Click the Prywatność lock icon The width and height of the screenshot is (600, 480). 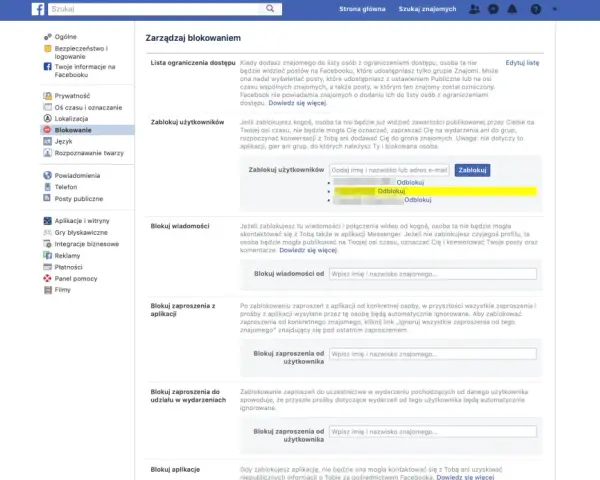(x=47, y=96)
